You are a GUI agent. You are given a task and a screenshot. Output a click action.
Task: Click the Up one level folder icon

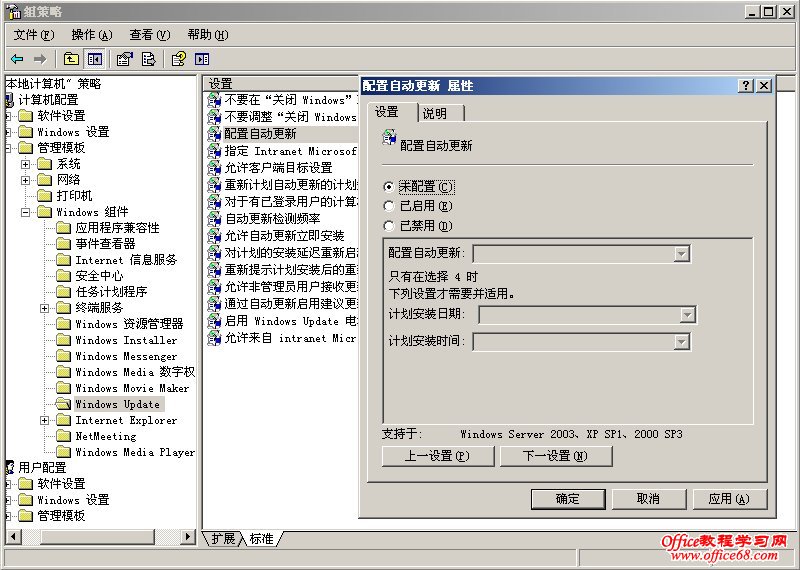[x=71, y=59]
